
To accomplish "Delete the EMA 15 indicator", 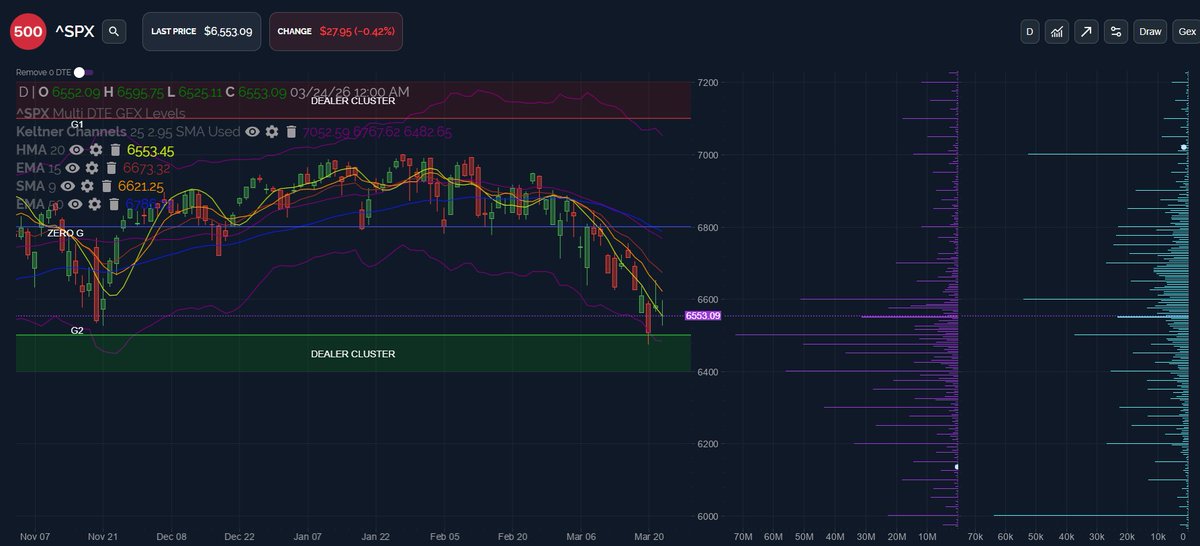I will [x=111, y=168].
